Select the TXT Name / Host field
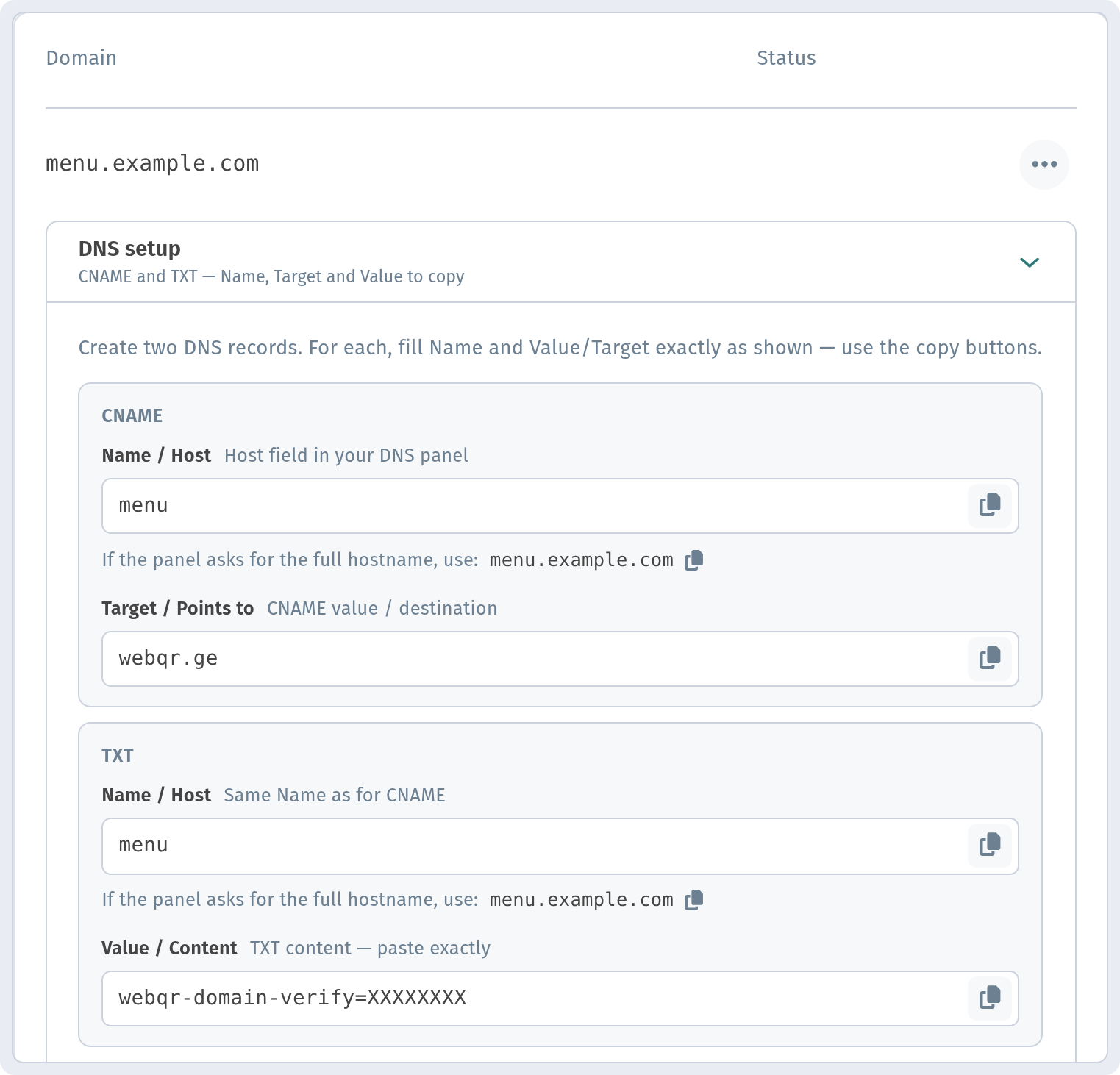The height and width of the screenshot is (1075, 1120). tap(560, 846)
